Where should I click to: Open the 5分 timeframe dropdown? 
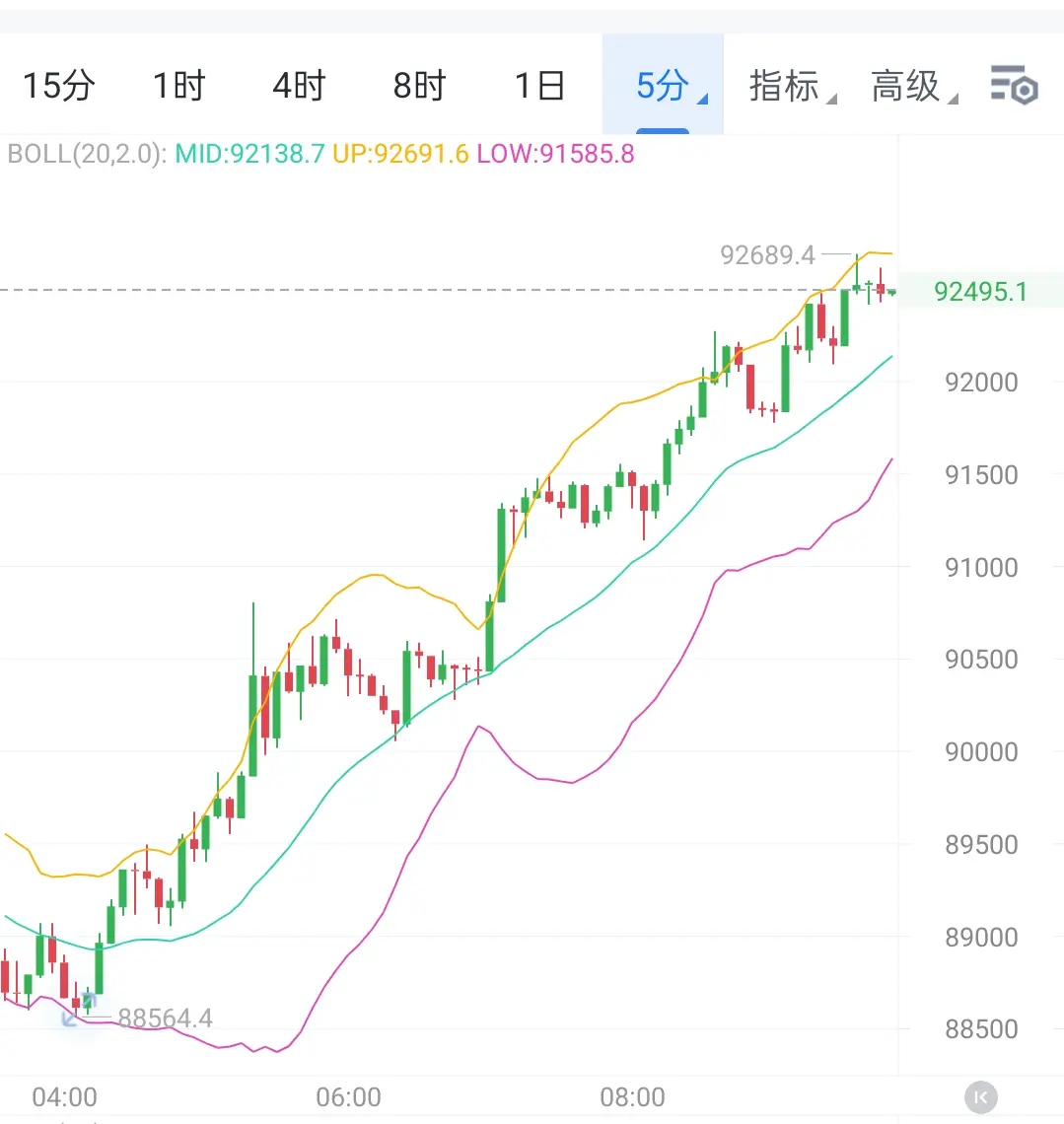(664, 85)
